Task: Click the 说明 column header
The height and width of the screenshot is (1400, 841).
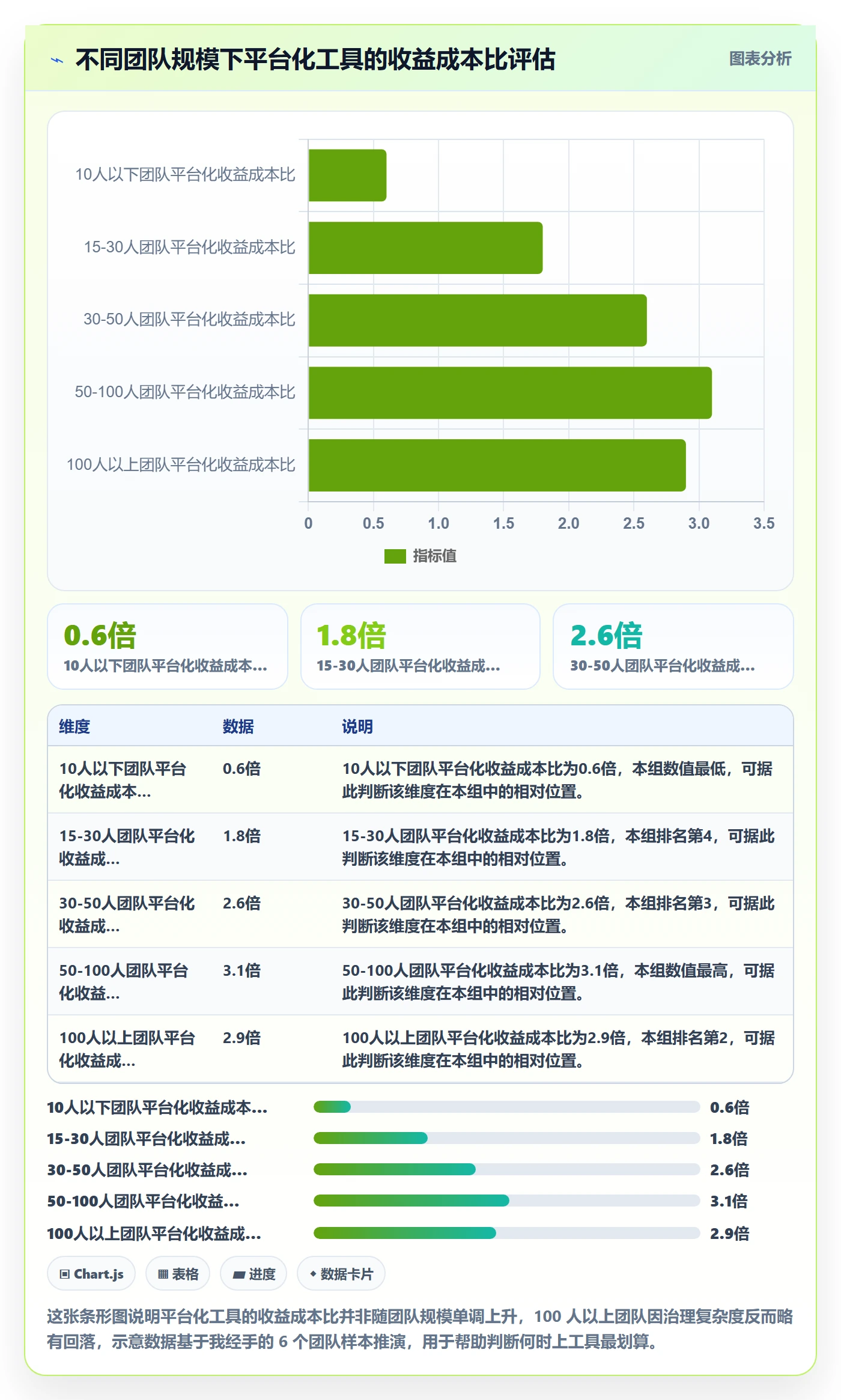Action: (357, 726)
